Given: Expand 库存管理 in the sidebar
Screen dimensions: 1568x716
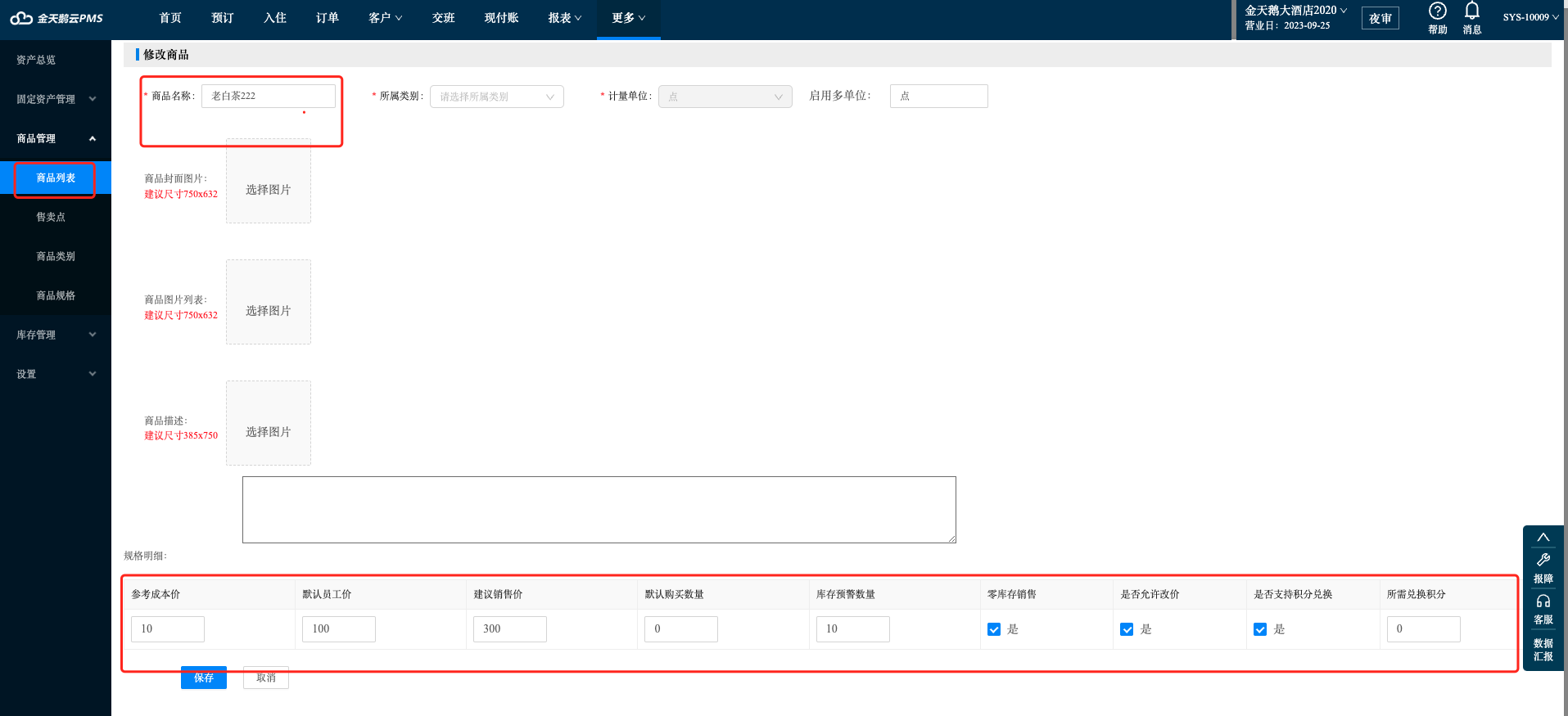Looking at the screenshot, I should pyautogui.click(x=56, y=335).
